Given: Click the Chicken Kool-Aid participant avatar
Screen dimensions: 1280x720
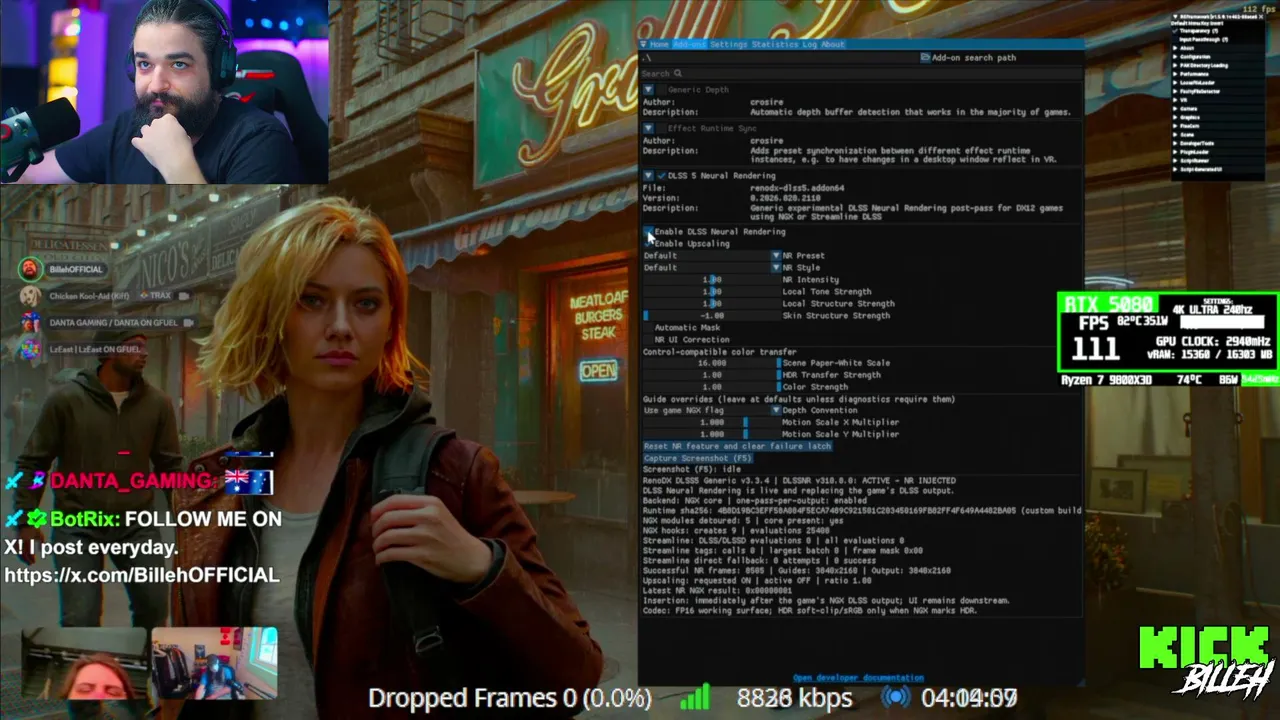Looking at the screenshot, I should coord(31,296).
